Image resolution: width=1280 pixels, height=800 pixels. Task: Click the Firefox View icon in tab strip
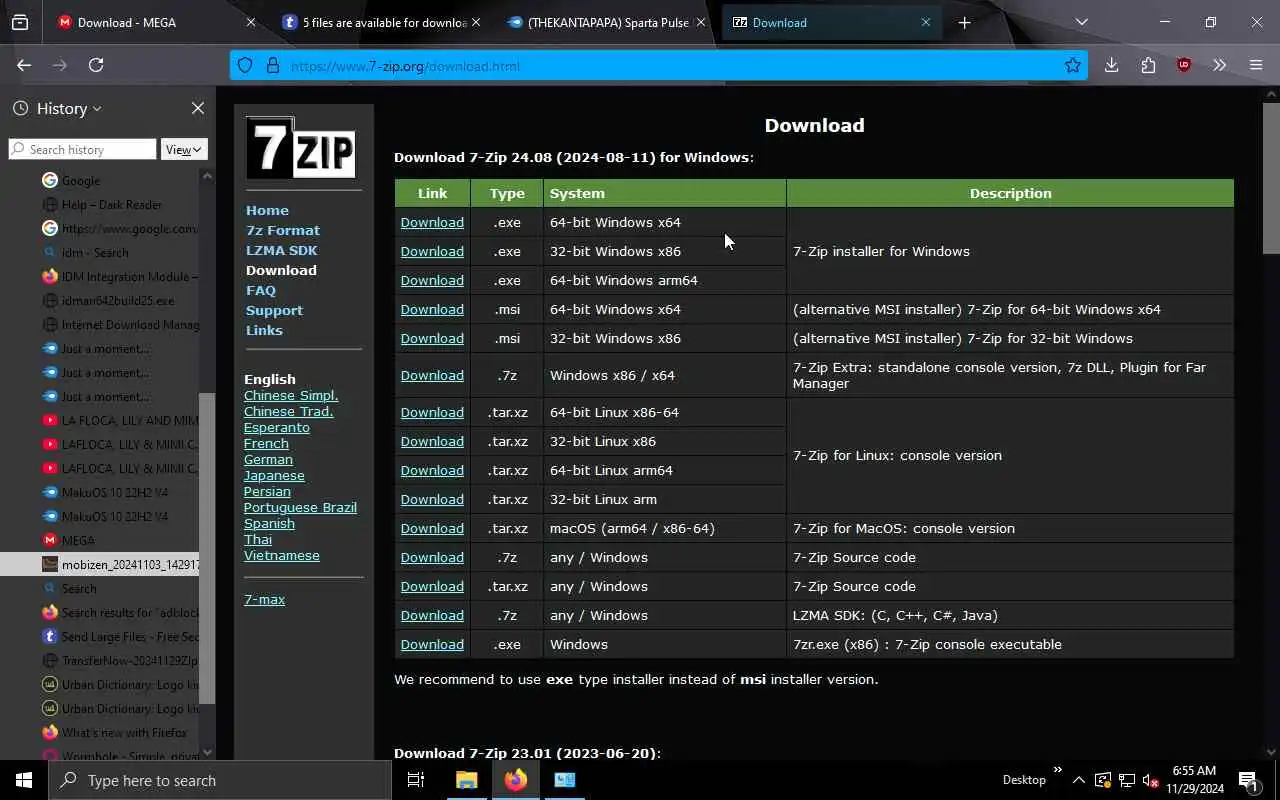click(20, 22)
